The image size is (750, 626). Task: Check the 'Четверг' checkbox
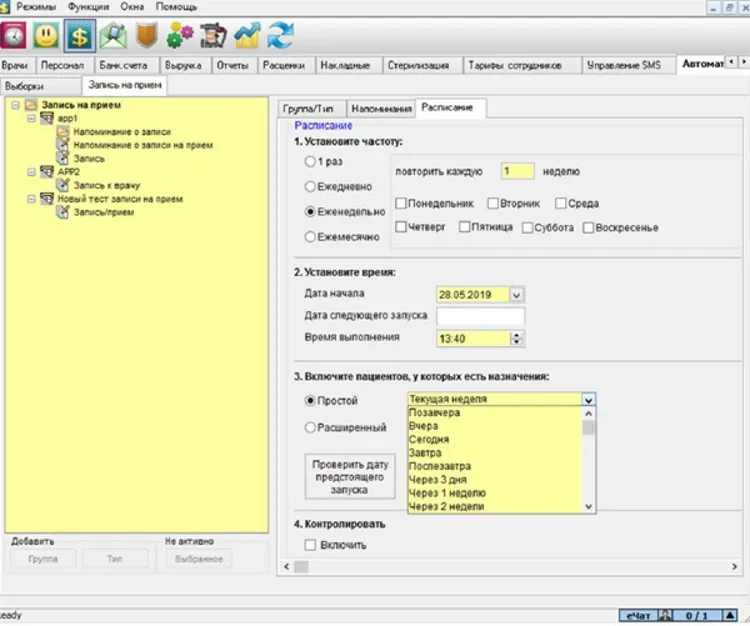point(401,227)
